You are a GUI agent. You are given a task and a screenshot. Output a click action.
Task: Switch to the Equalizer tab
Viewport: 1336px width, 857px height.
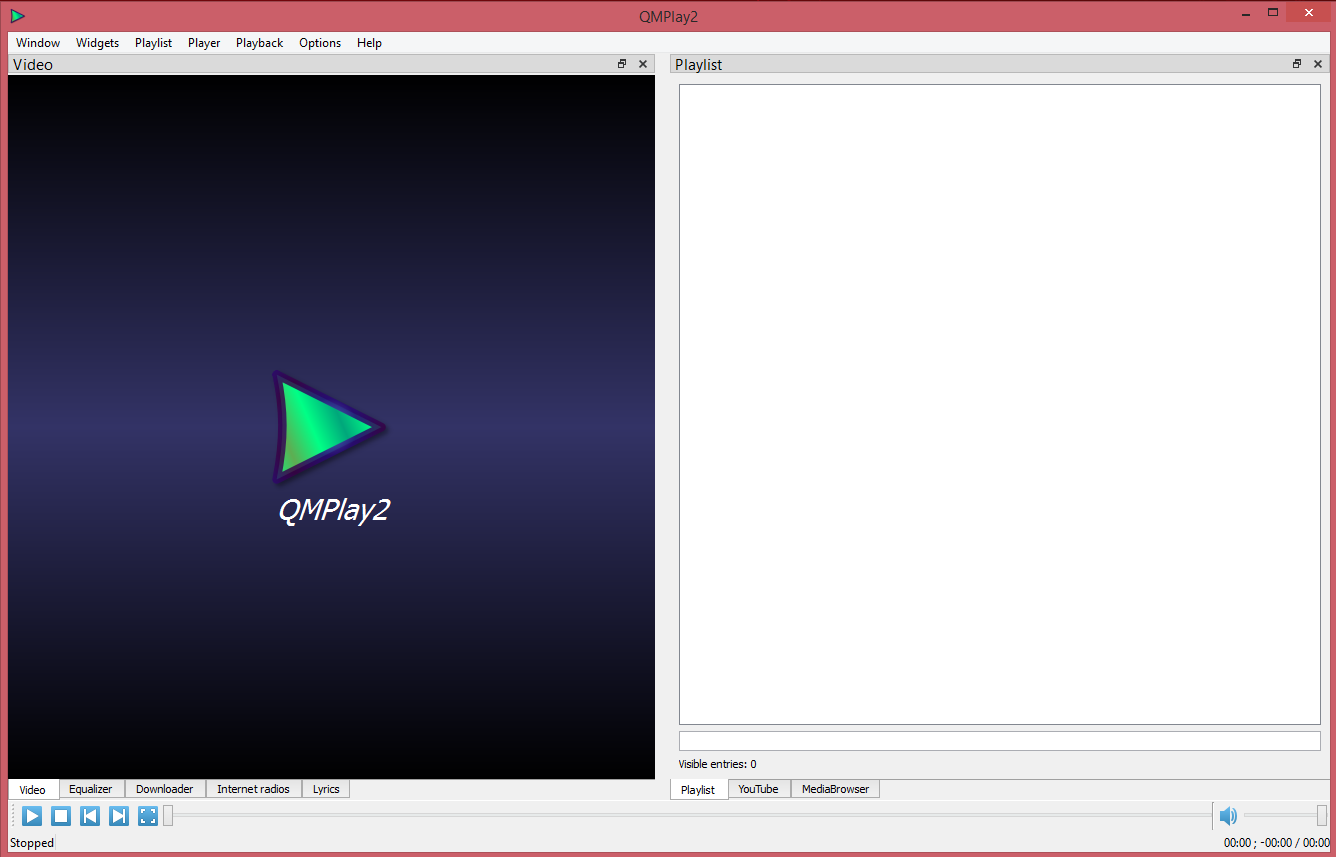coord(91,789)
